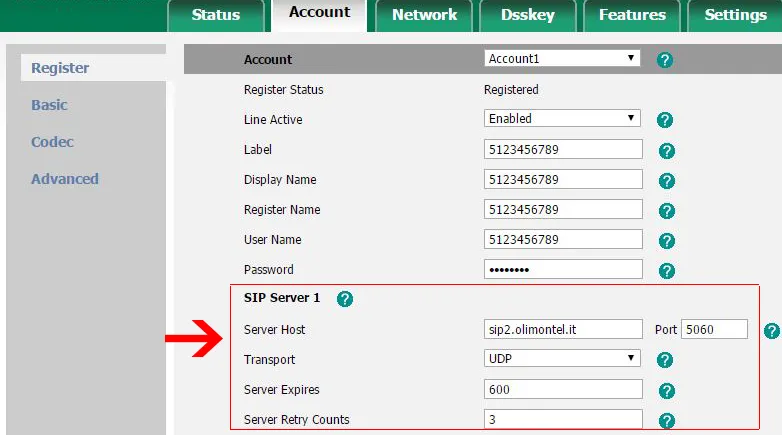782x435 pixels.
Task: Click help icon beside Line Active
Action: (665, 120)
